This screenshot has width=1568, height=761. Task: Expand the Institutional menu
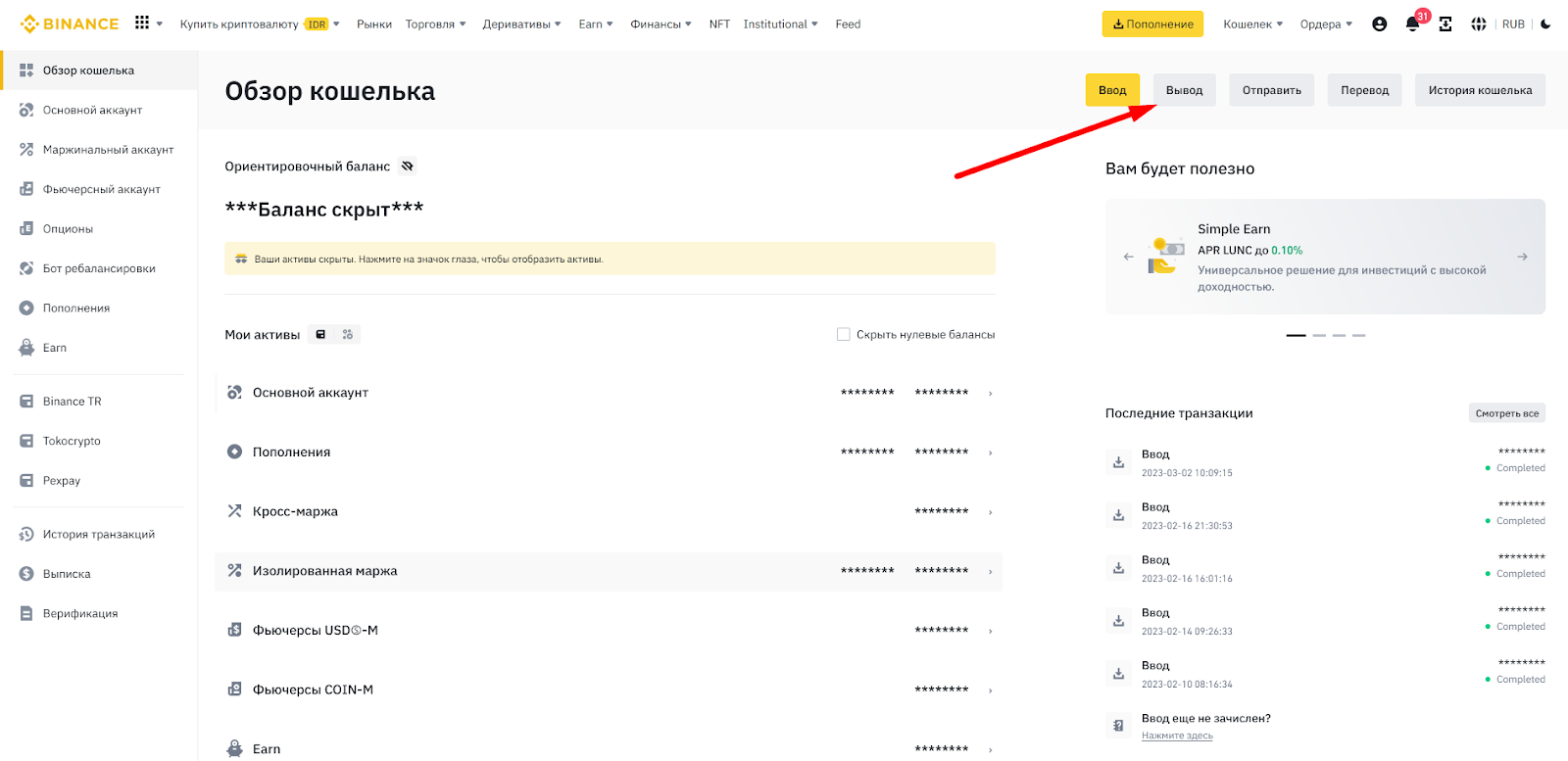(780, 24)
